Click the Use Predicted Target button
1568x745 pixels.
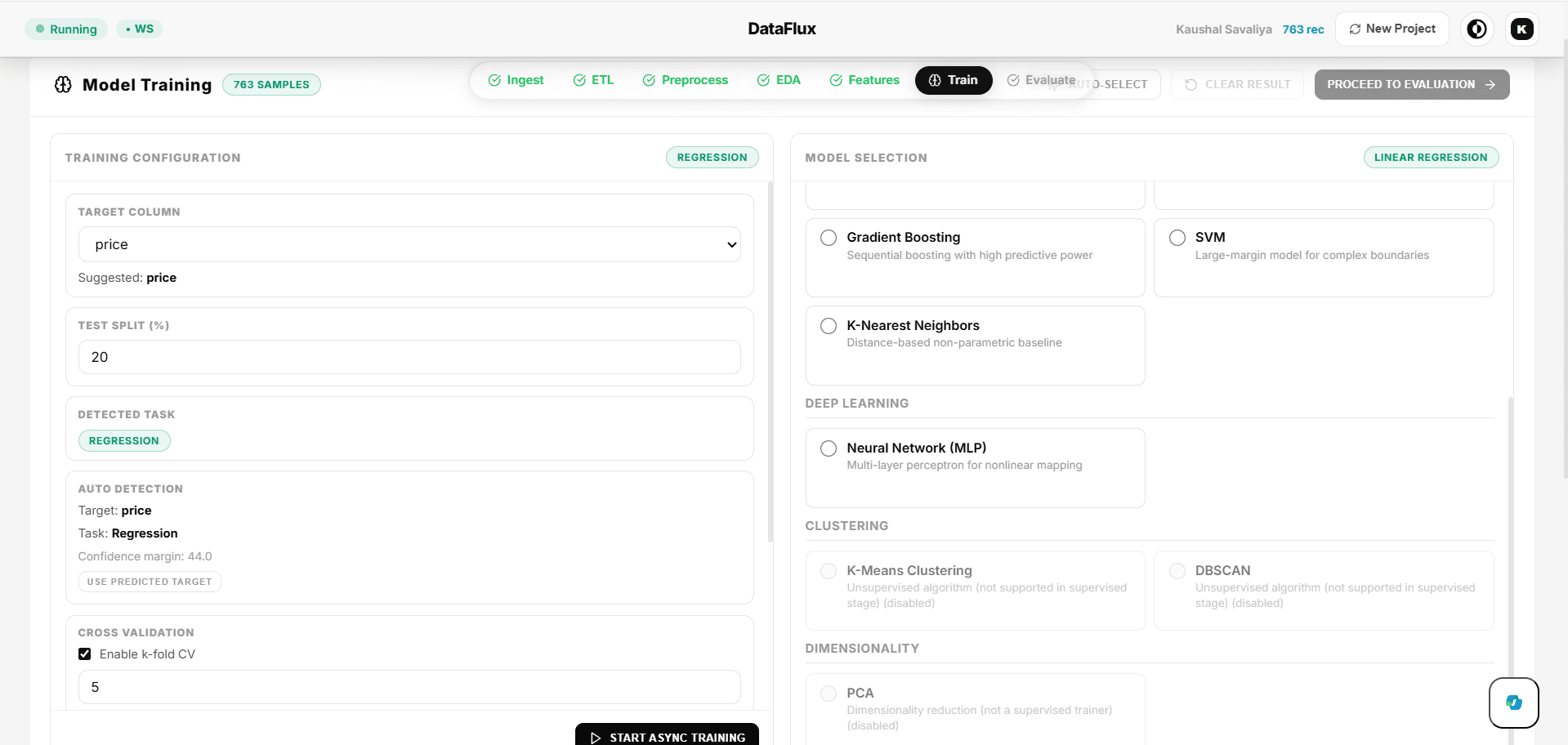tap(149, 582)
